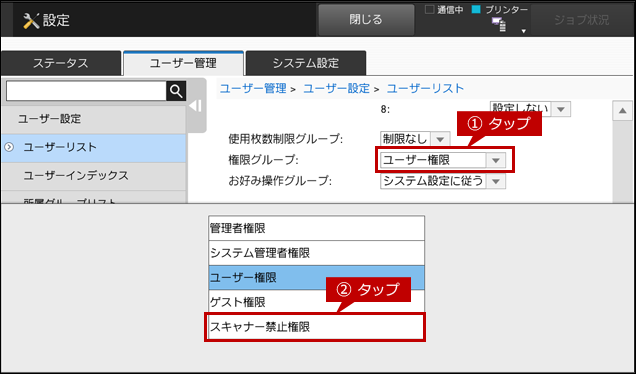Toggle the プリンター indicator box
Viewport: 636px width, 374px height.
click(x=476, y=9)
